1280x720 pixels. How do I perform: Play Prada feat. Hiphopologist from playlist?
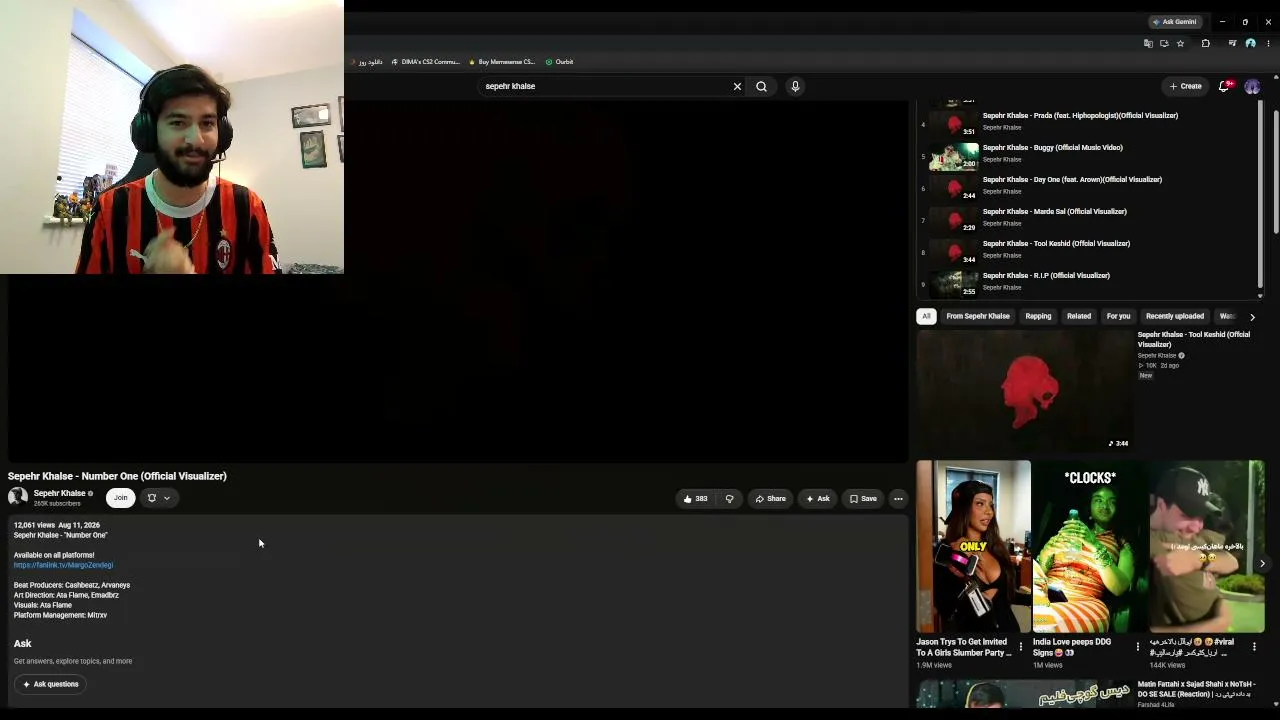point(1080,115)
